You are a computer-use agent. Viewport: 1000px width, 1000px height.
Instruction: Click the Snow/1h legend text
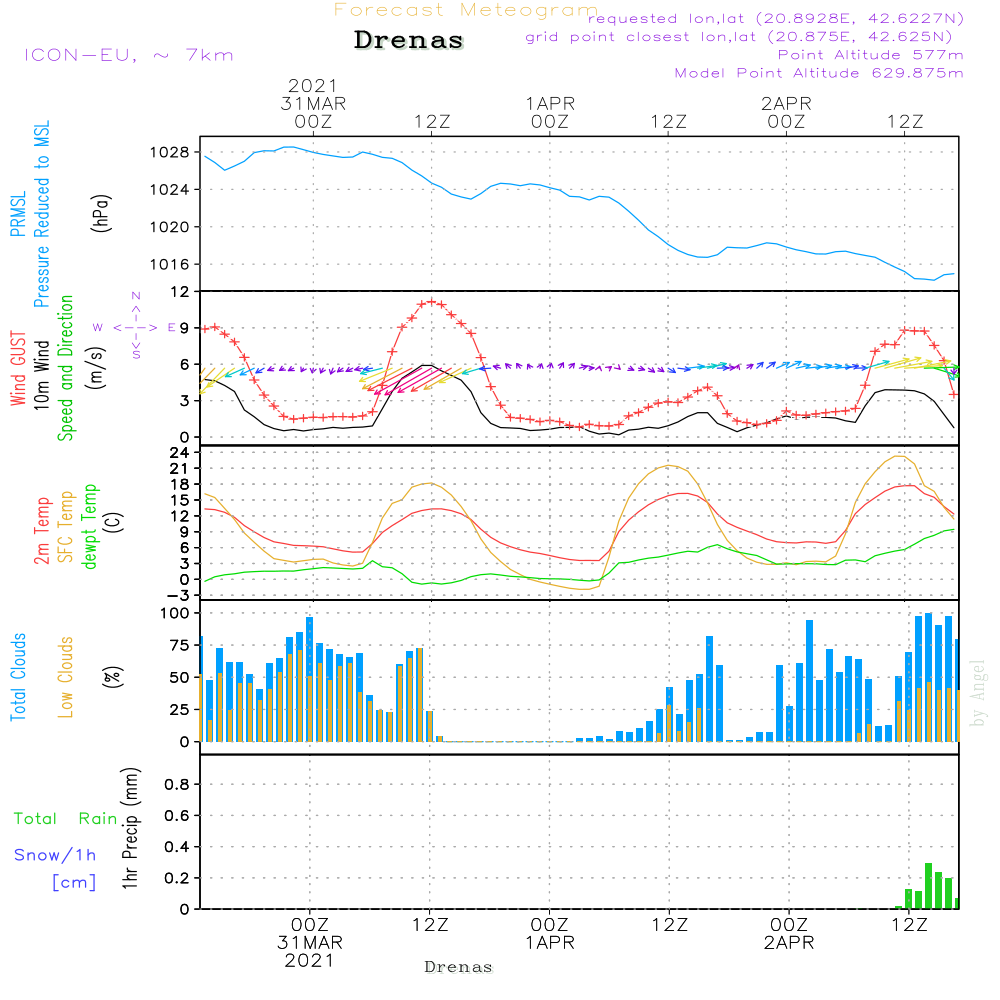pos(55,855)
